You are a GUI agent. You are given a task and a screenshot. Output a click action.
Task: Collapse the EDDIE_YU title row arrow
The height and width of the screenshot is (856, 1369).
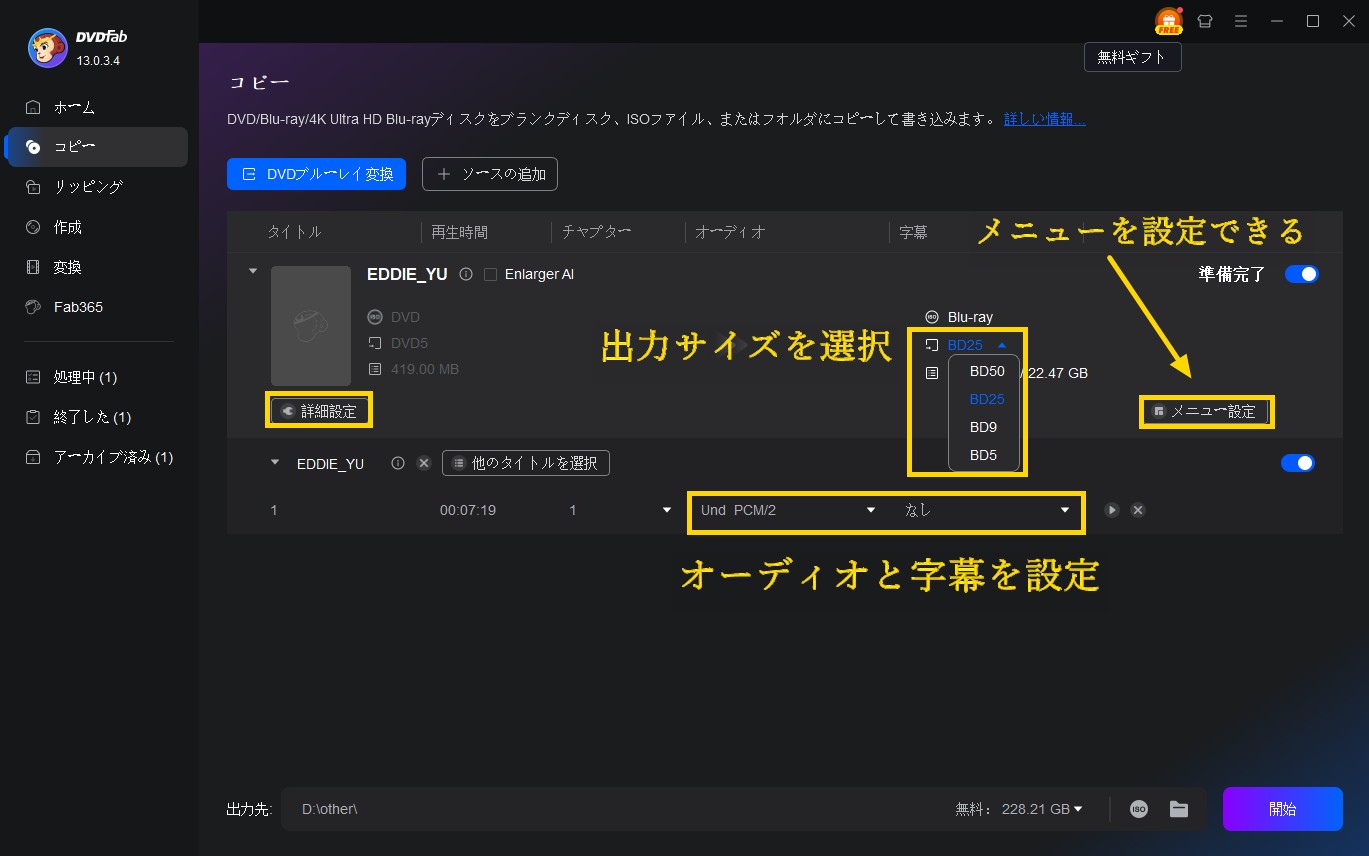pos(276,463)
